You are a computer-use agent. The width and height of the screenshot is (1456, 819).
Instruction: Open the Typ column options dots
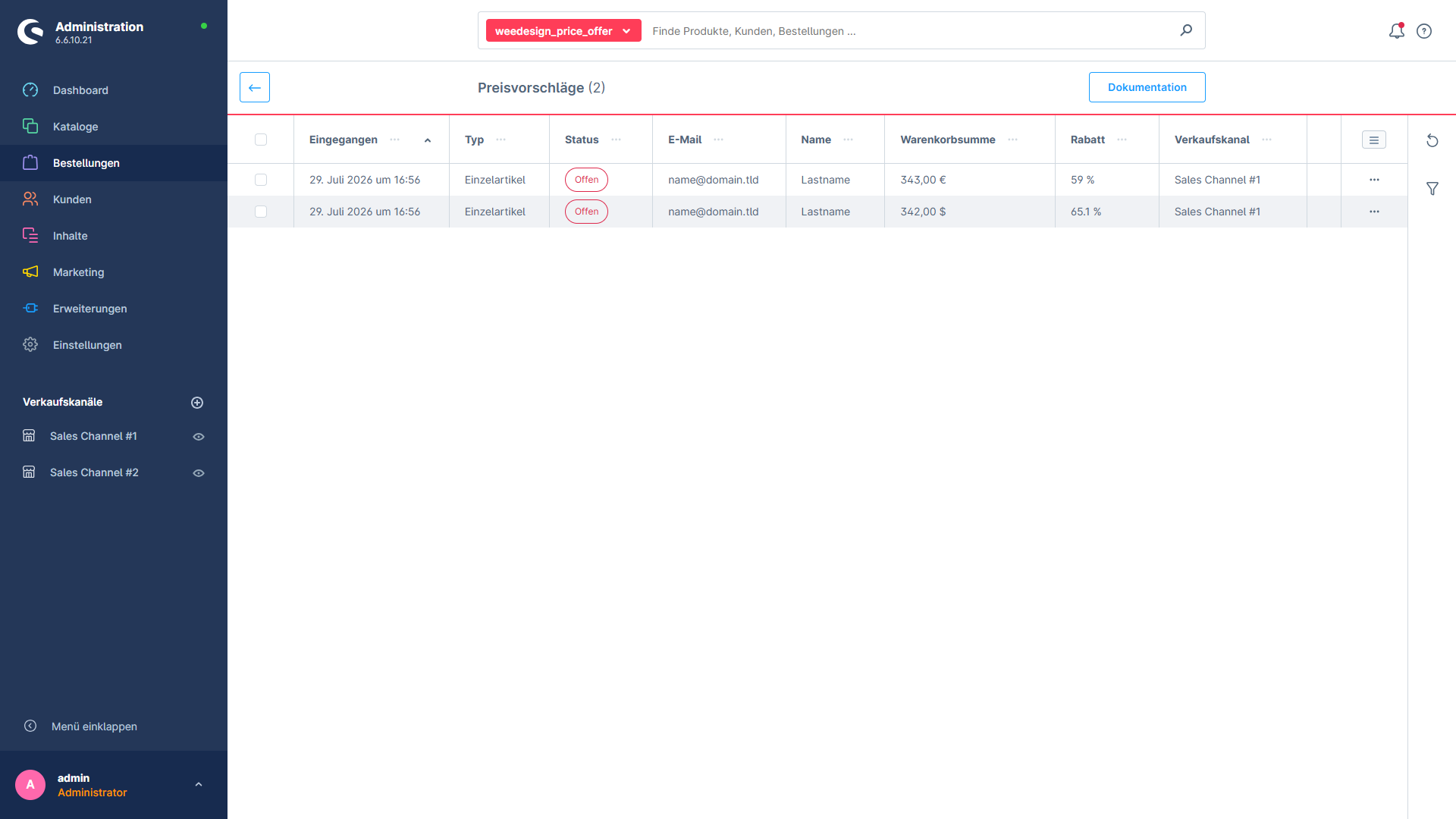point(500,140)
